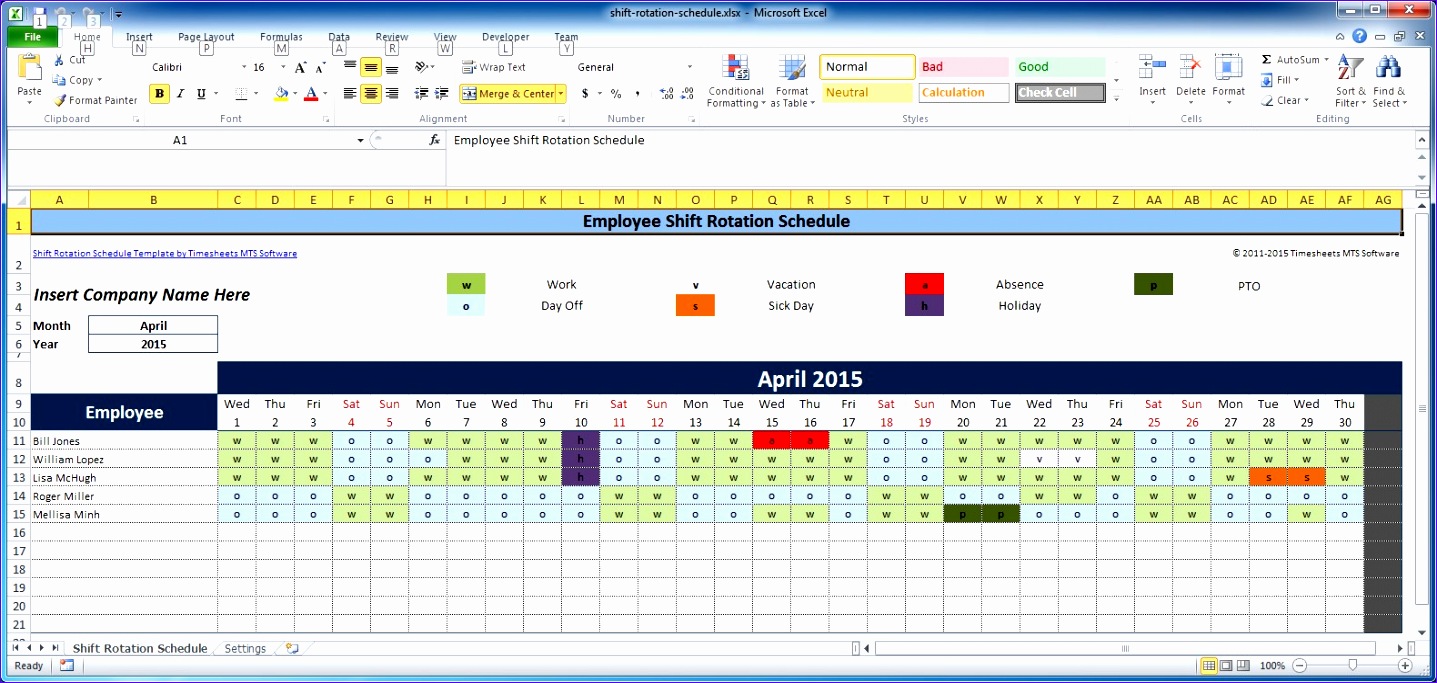Open the Font name dropdown
The height and width of the screenshot is (683, 1437).
click(x=242, y=66)
